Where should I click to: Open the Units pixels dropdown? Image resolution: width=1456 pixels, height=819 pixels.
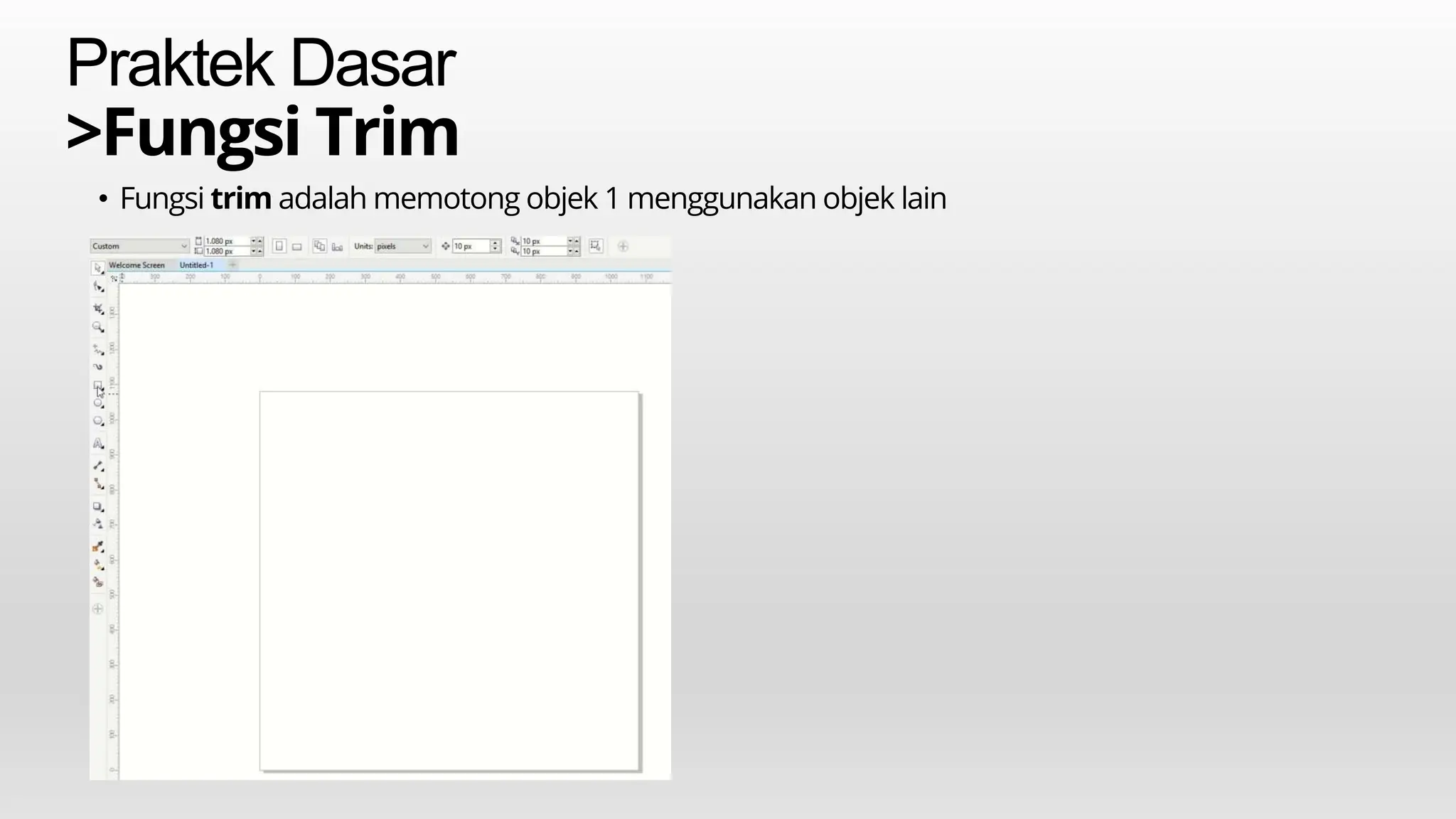coord(402,246)
